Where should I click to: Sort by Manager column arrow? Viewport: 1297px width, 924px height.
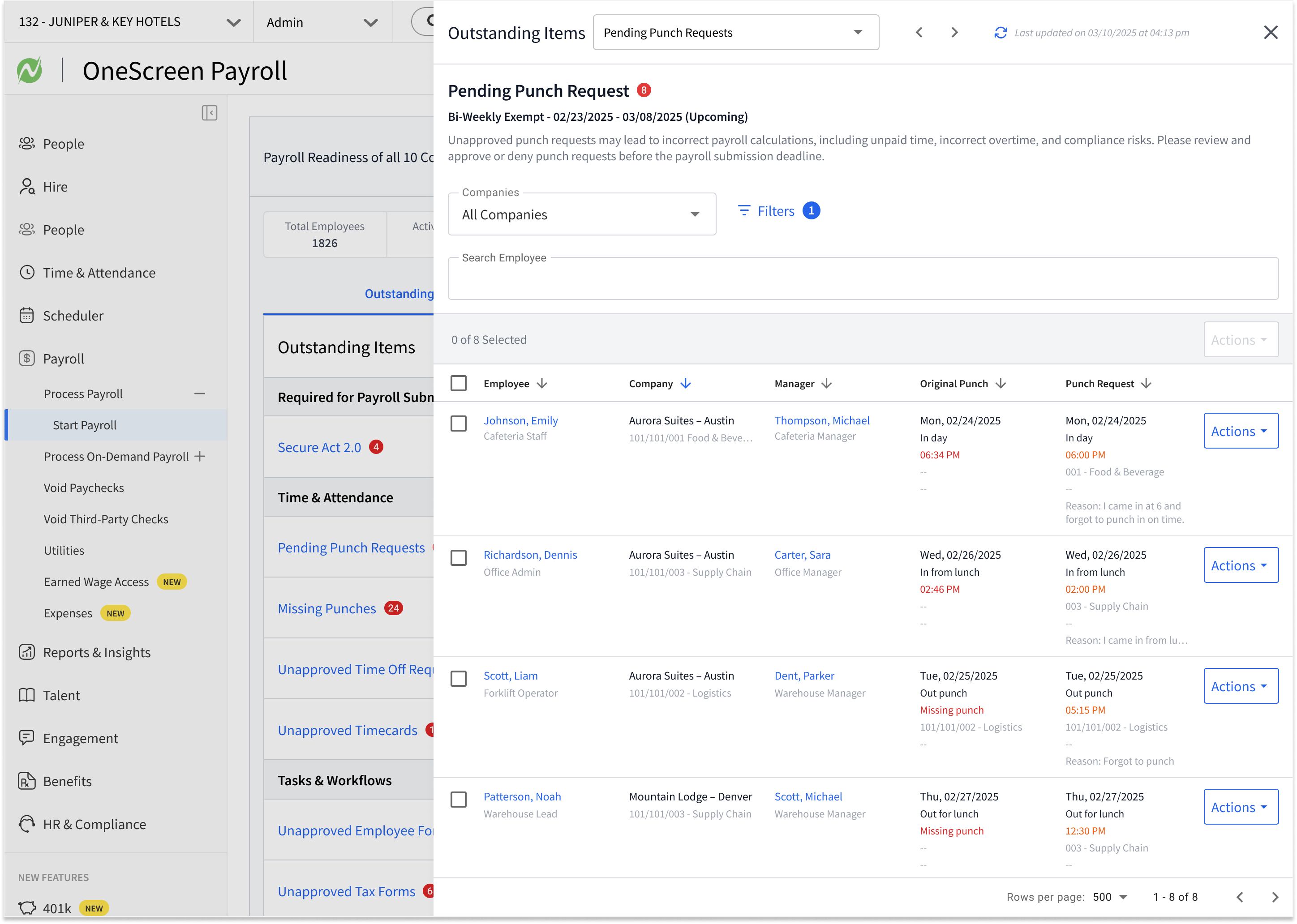[x=827, y=384]
